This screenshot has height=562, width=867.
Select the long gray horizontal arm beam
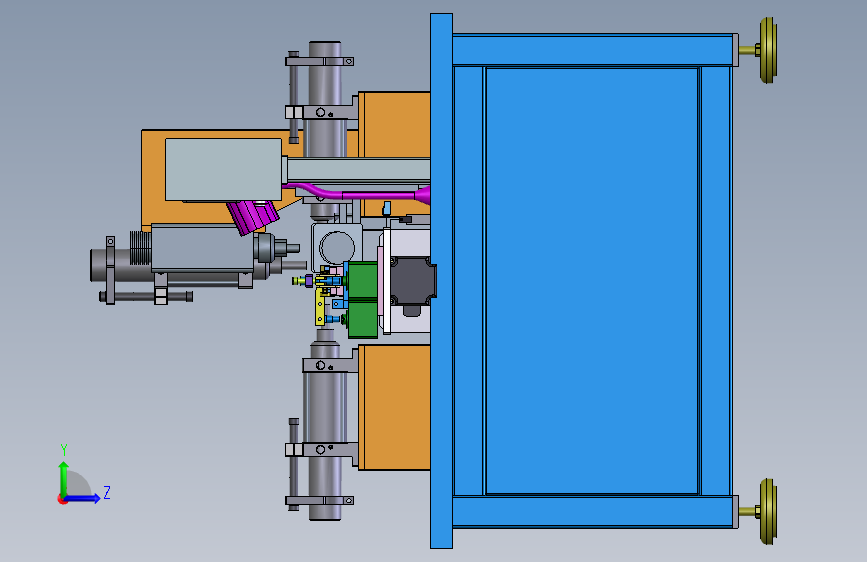click(358, 170)
